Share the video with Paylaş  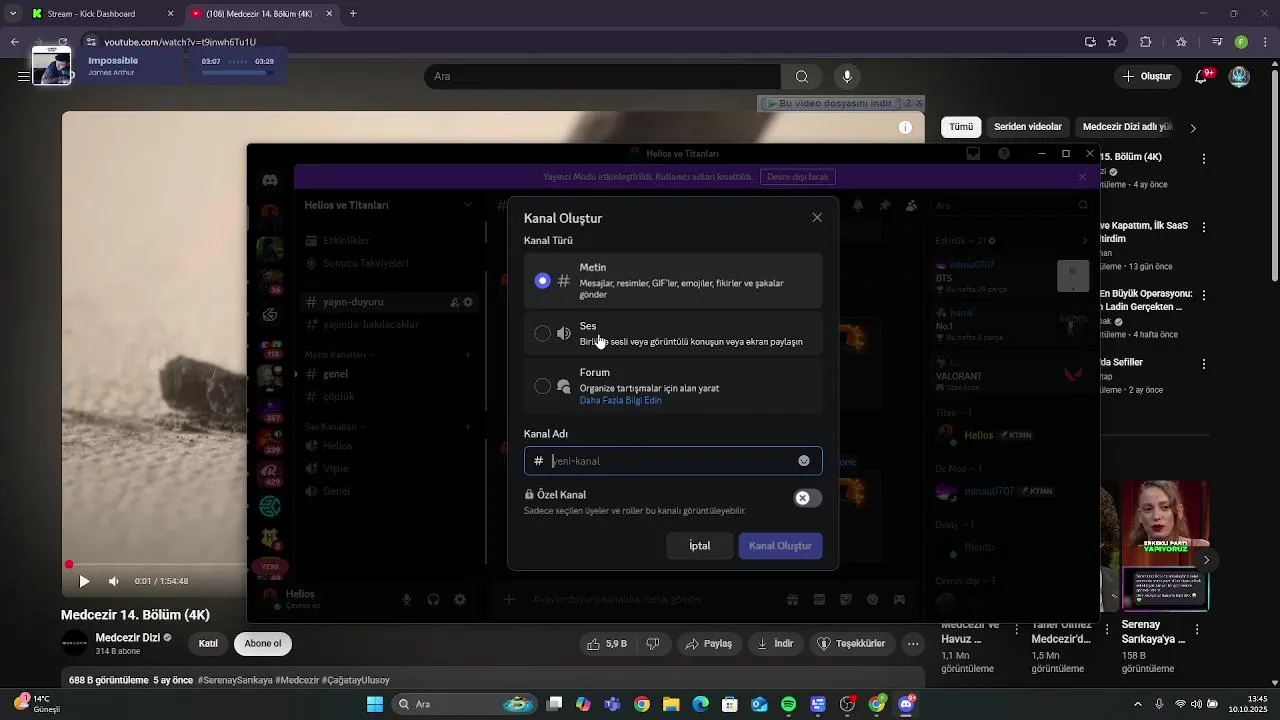[708, 644]
